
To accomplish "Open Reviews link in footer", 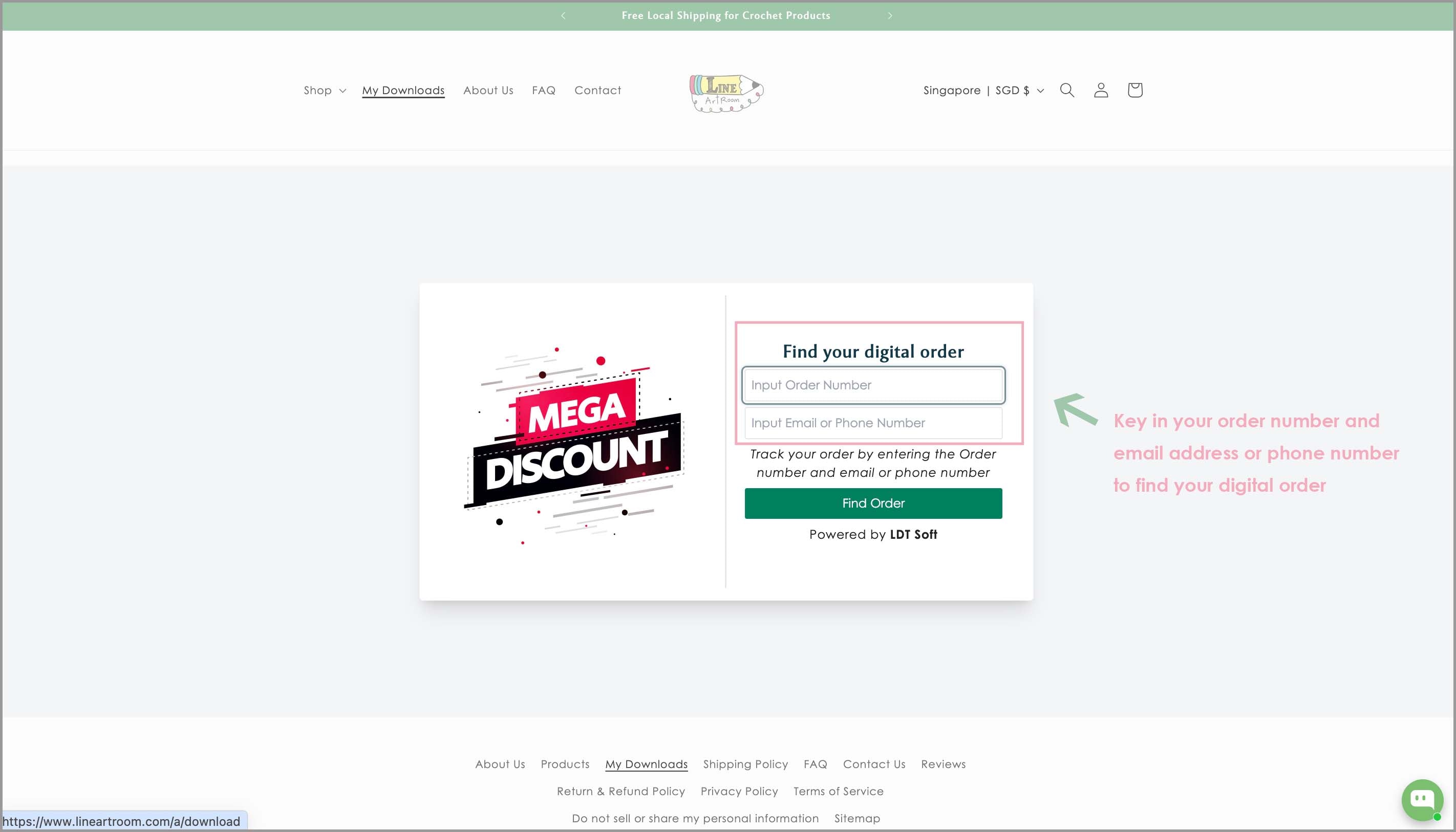I will tap(943, 764).
